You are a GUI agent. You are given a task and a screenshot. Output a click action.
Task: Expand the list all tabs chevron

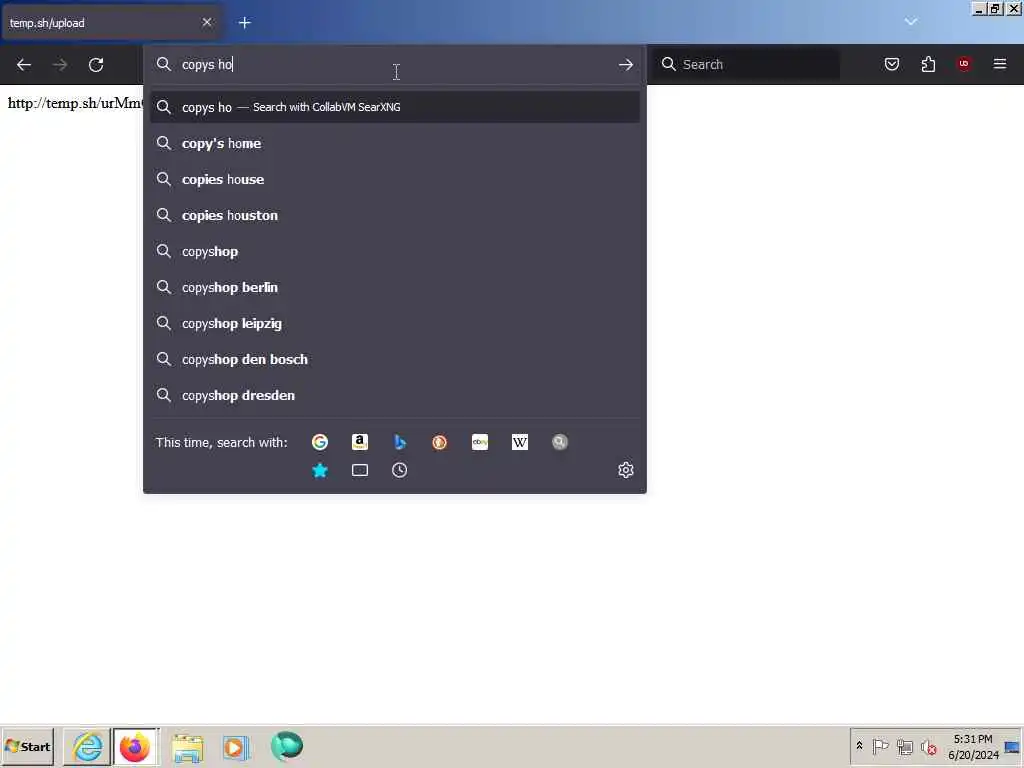pyautogui.click(x=911, y=22)
